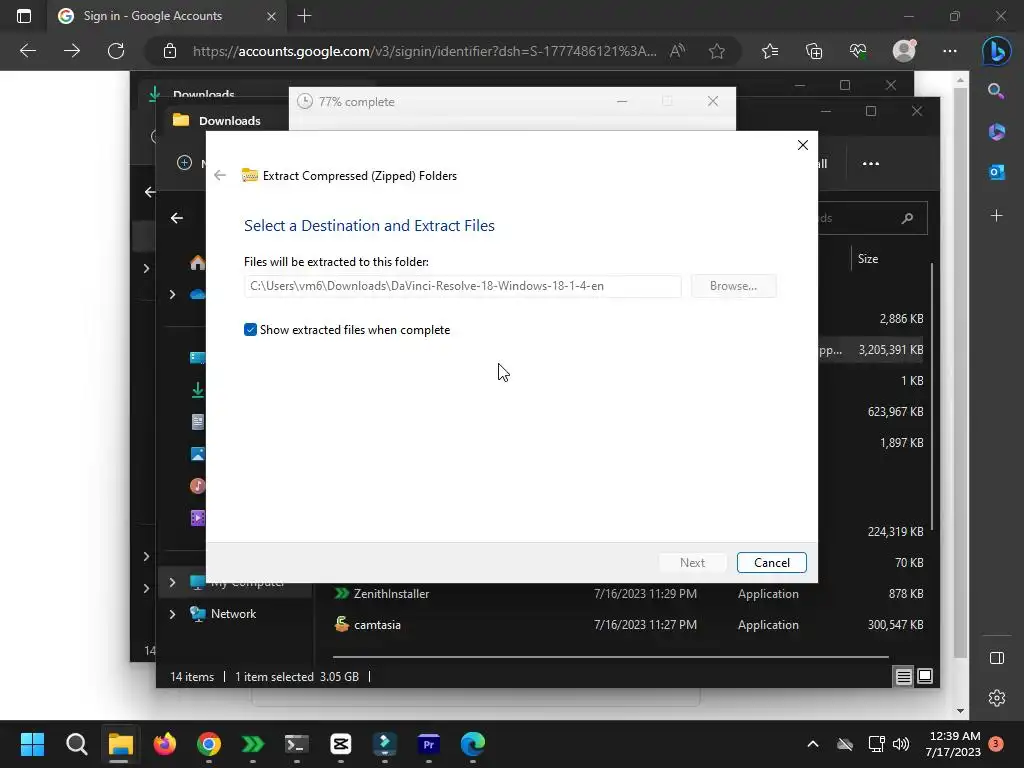Open Premiere Pro from the taskbar
This screenshot has height=768, width=1024.
pos(428,744)
